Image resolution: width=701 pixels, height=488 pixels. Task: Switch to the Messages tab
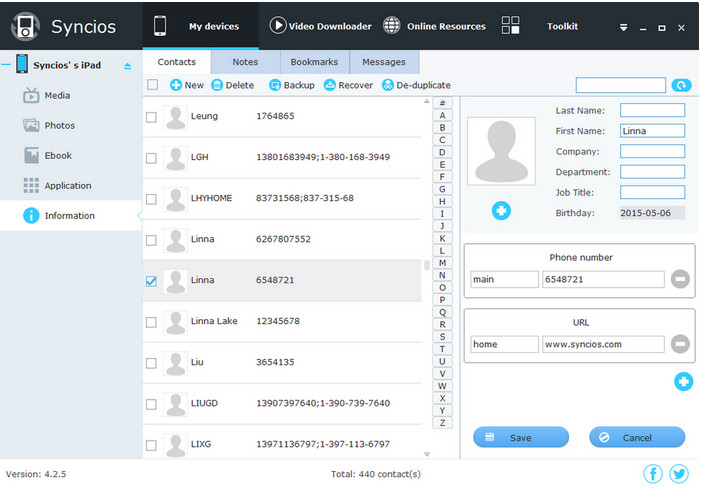[384, 62]
